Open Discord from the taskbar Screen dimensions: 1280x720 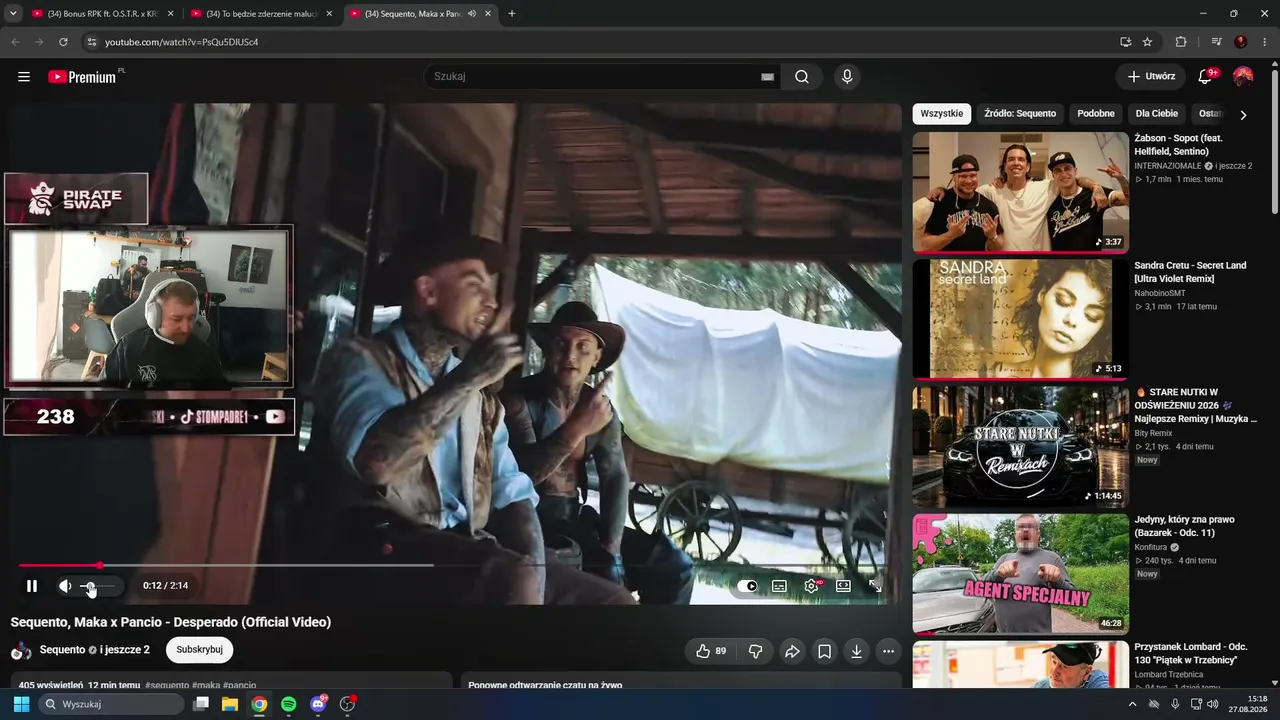coord(318,704)
